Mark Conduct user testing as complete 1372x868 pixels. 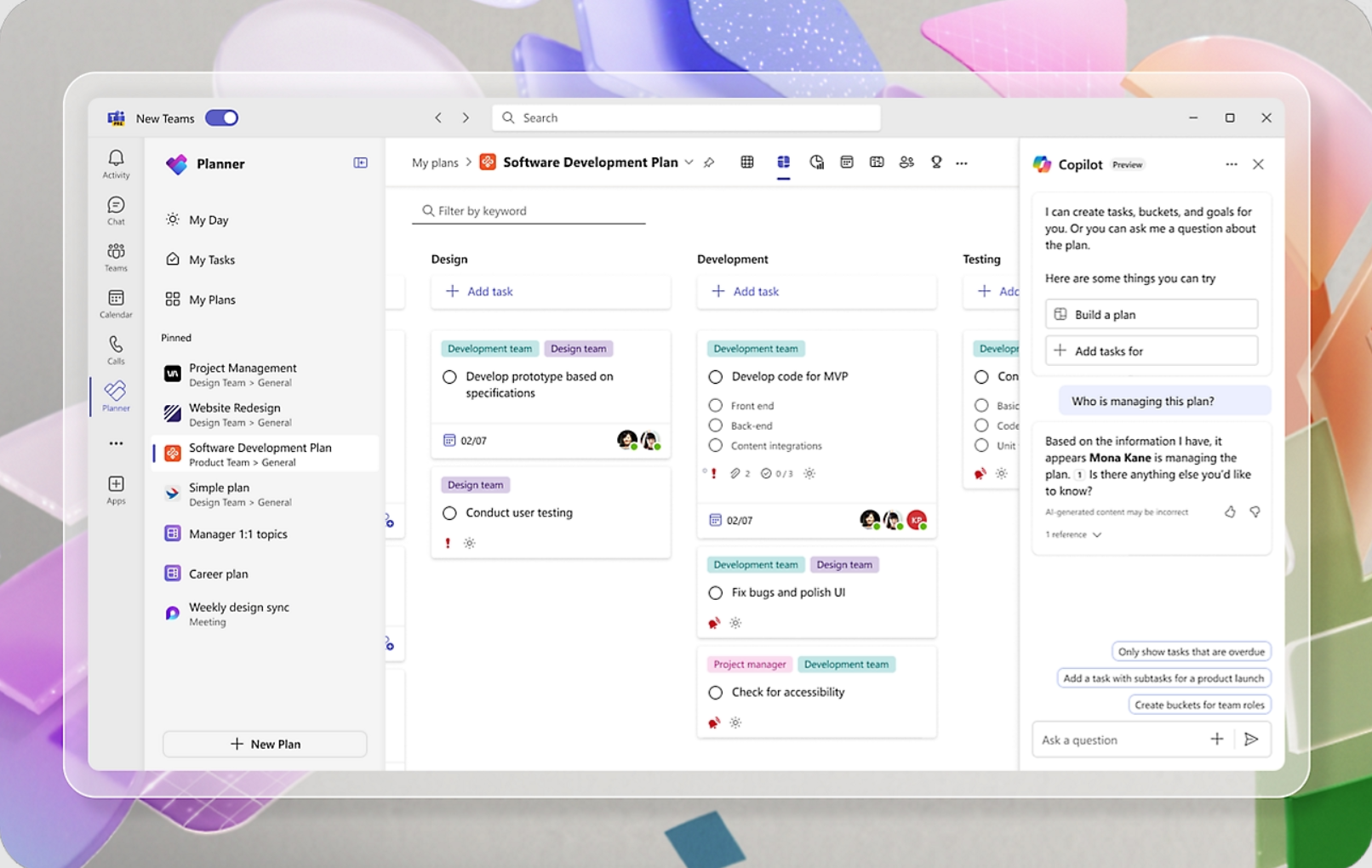point(449,512)
